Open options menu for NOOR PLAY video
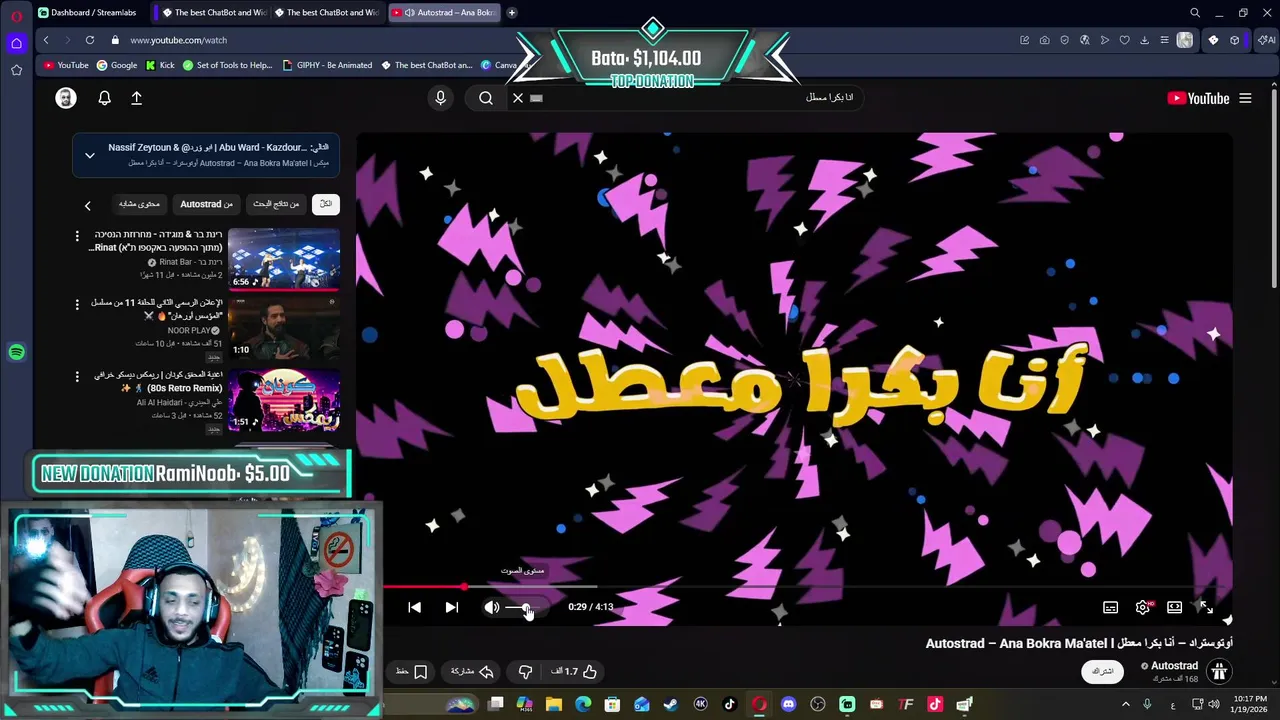The image size is (1280, 720). tap(77, 304)
